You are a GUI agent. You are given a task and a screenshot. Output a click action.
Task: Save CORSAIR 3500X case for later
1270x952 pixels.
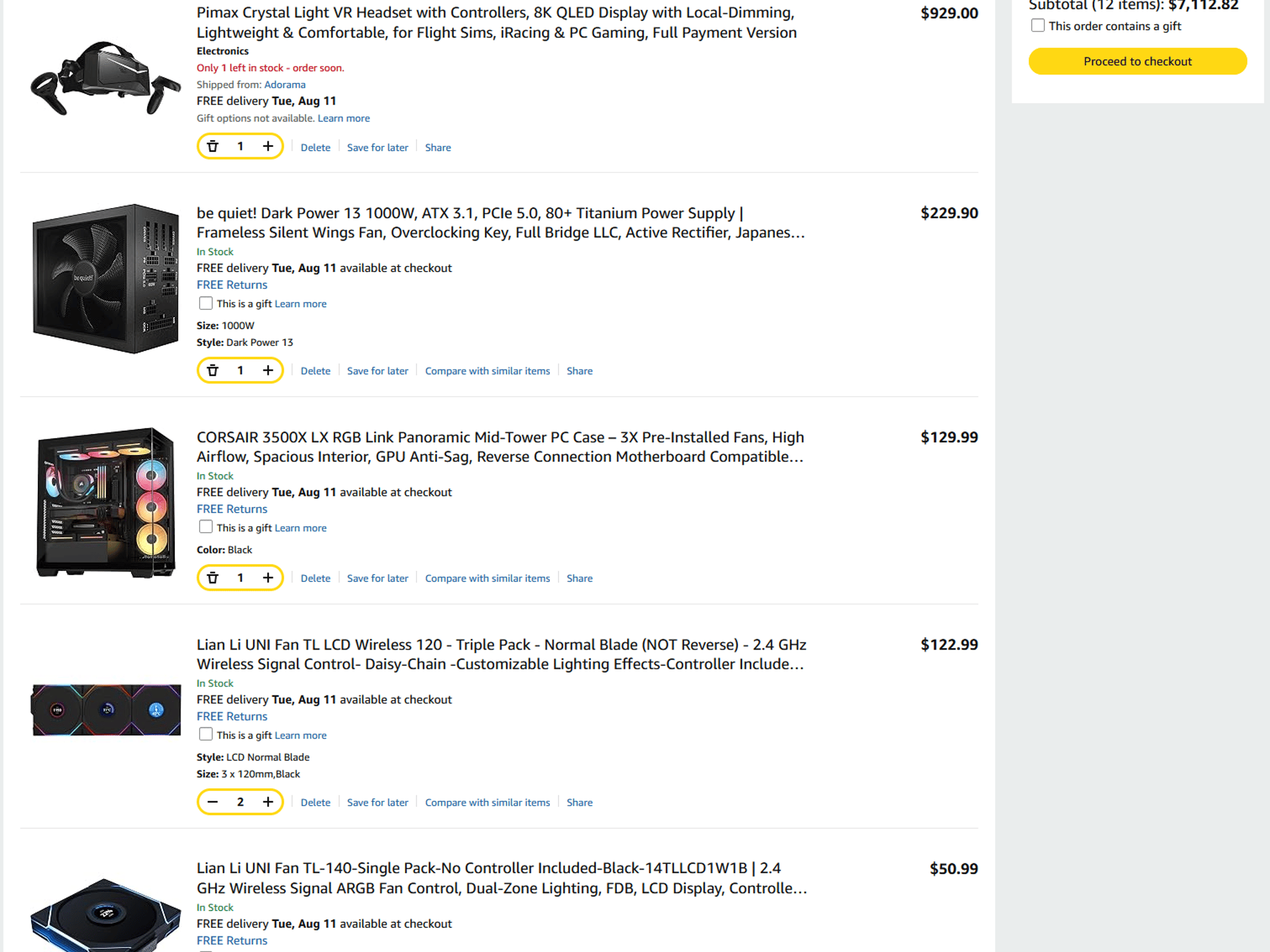pos(378,578)
